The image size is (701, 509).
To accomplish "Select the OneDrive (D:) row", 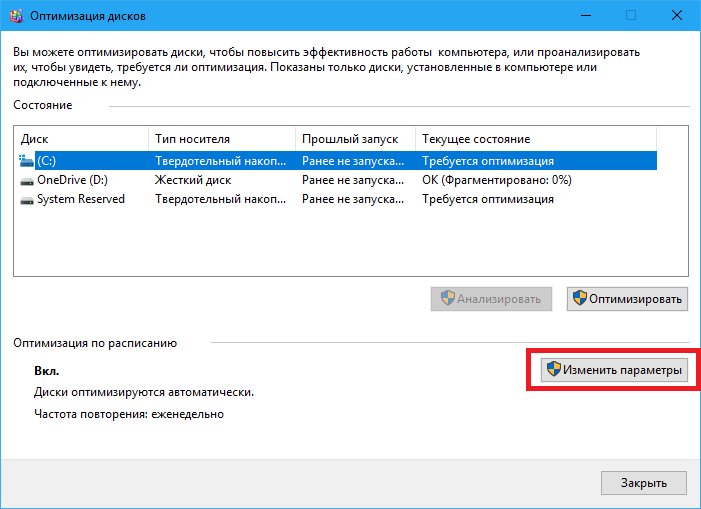I will pos(336,180).
